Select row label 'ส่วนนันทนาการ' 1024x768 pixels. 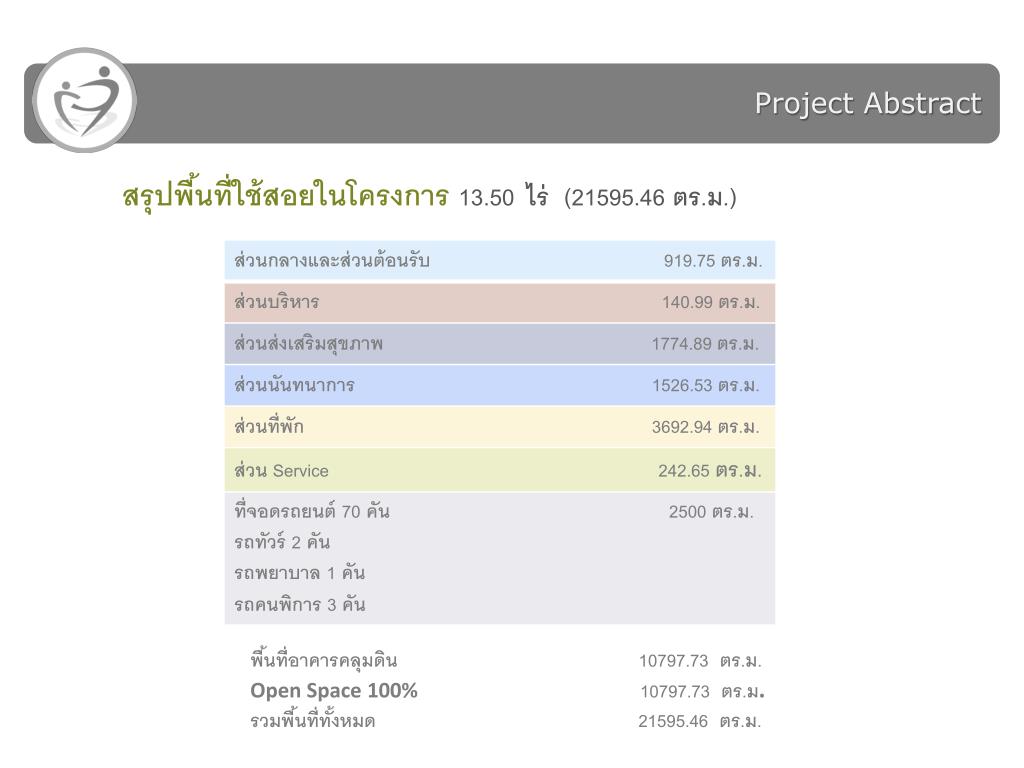coord(295,385)
